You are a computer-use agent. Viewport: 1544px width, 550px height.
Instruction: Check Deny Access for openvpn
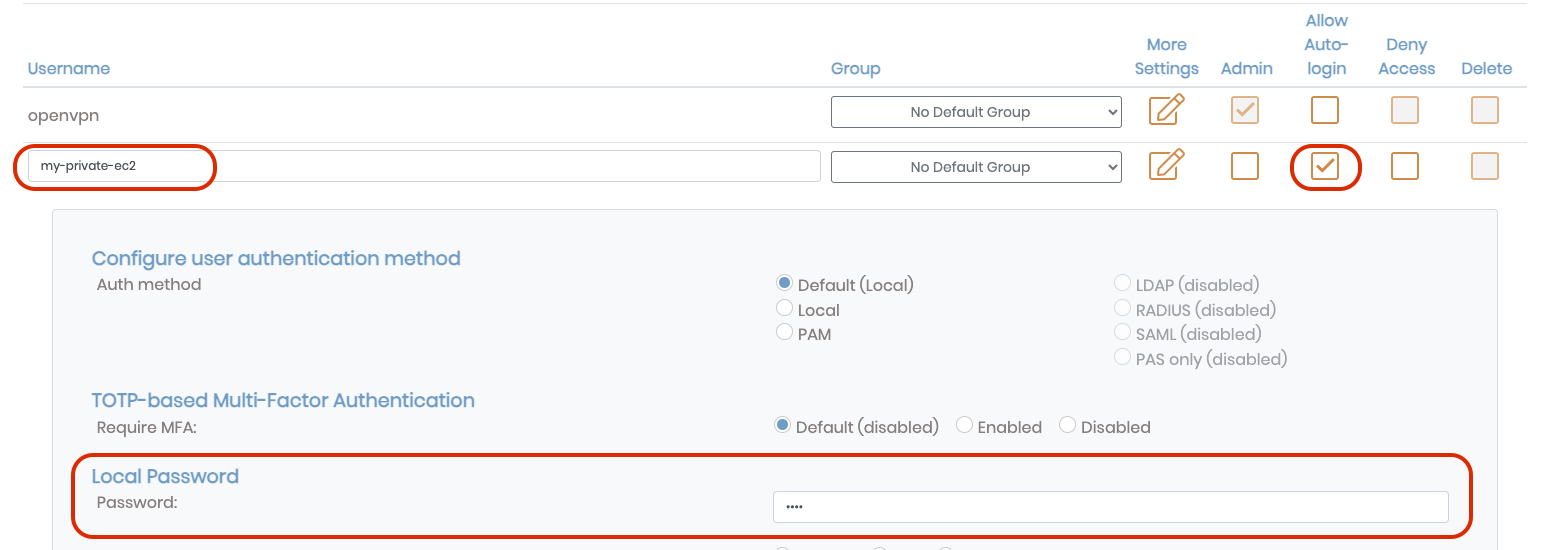1405,110
